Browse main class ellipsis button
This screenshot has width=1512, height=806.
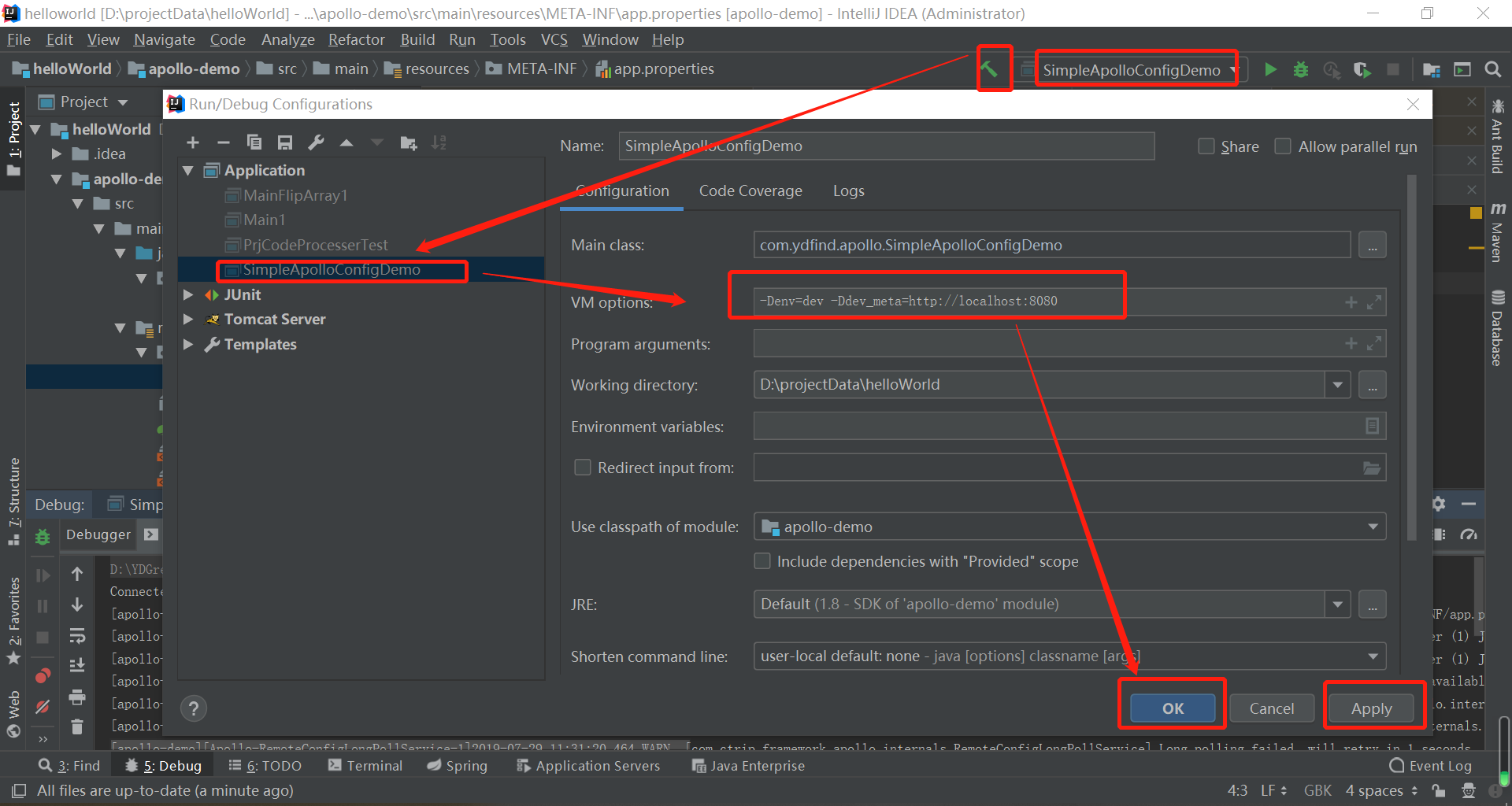coord(1373,246)
